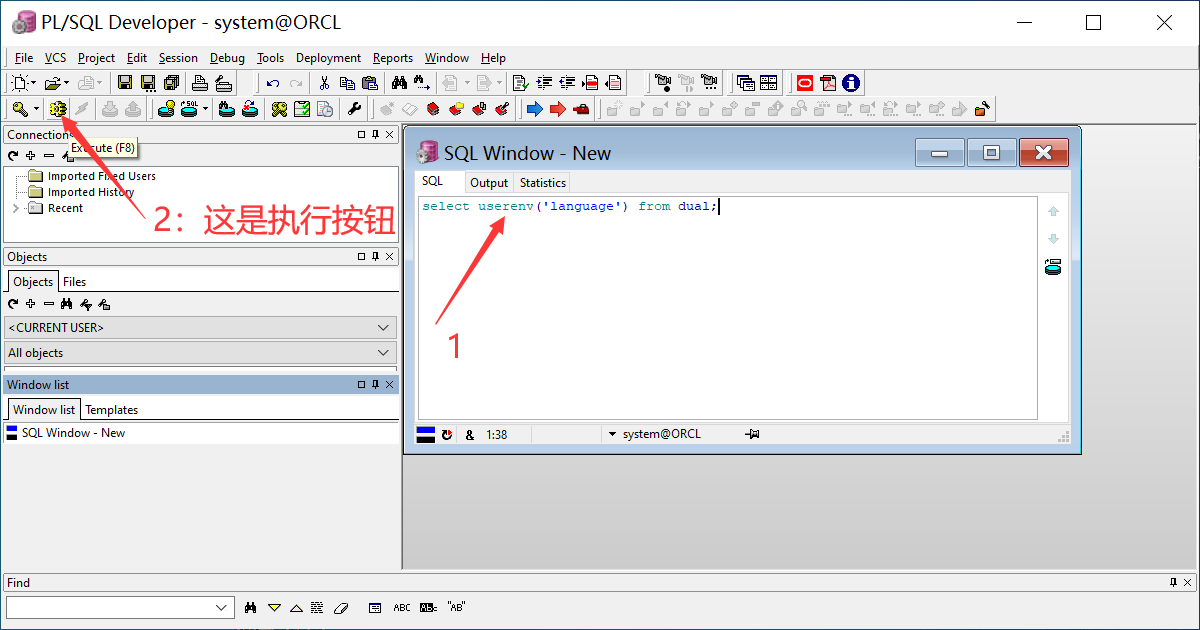Click the SQL editor text area

727,308
